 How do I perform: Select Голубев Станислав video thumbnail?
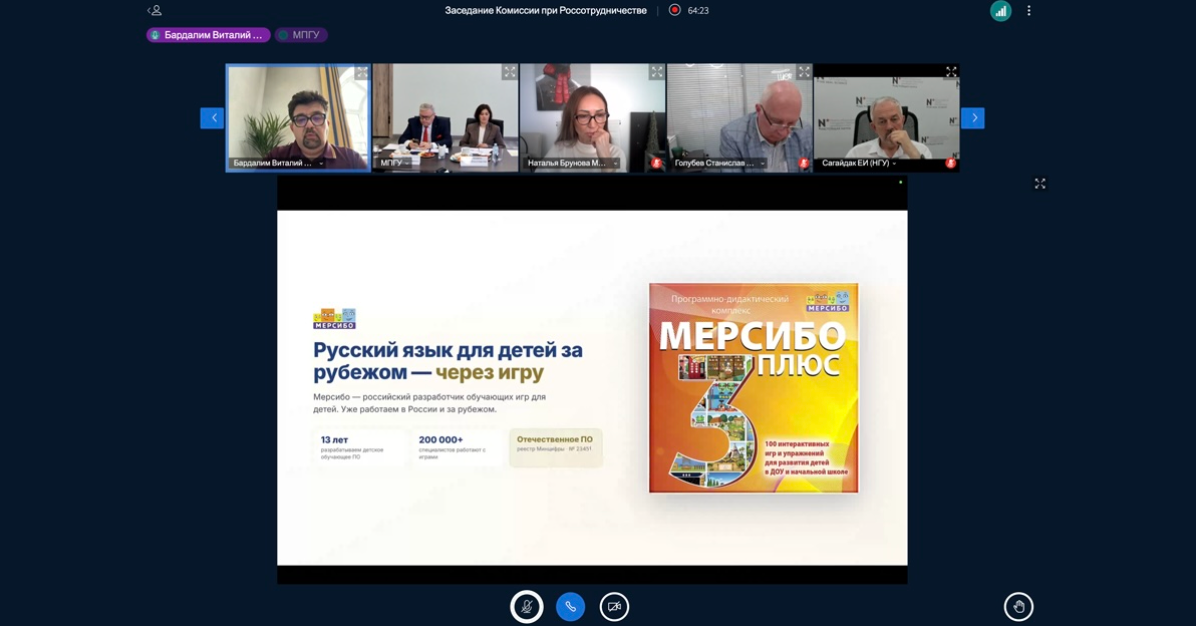[x=740, y=118]
